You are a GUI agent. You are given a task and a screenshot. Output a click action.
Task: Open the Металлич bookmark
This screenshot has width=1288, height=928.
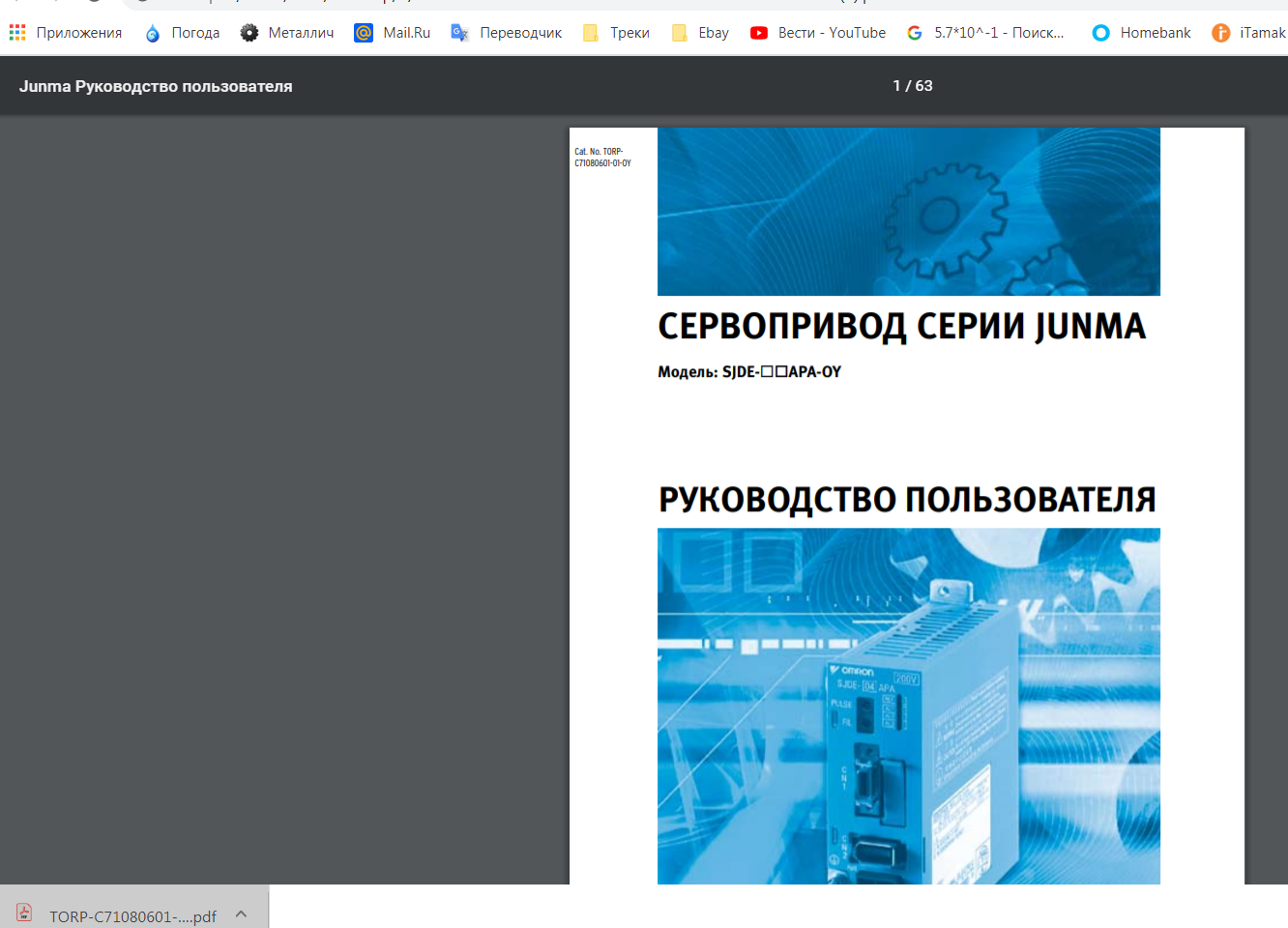[301, 33]
